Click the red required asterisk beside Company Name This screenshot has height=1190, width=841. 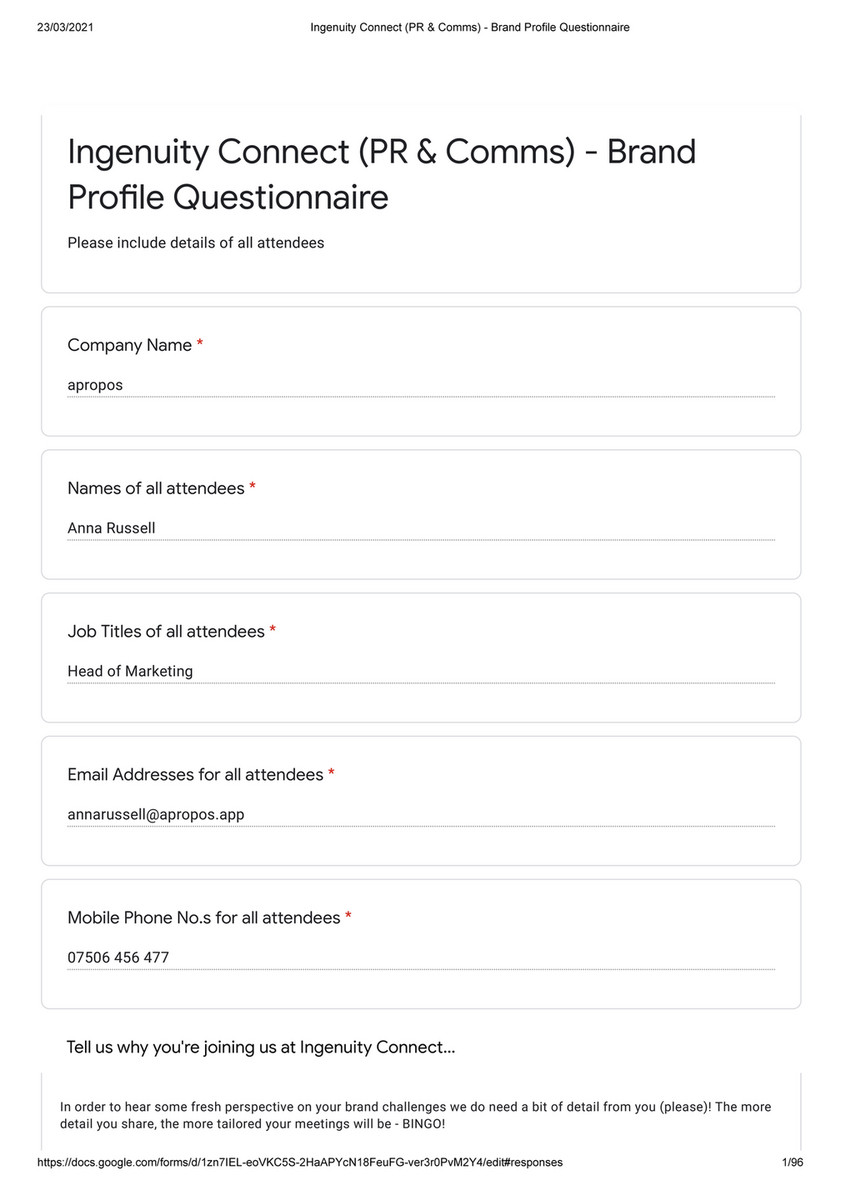point(200,345)
